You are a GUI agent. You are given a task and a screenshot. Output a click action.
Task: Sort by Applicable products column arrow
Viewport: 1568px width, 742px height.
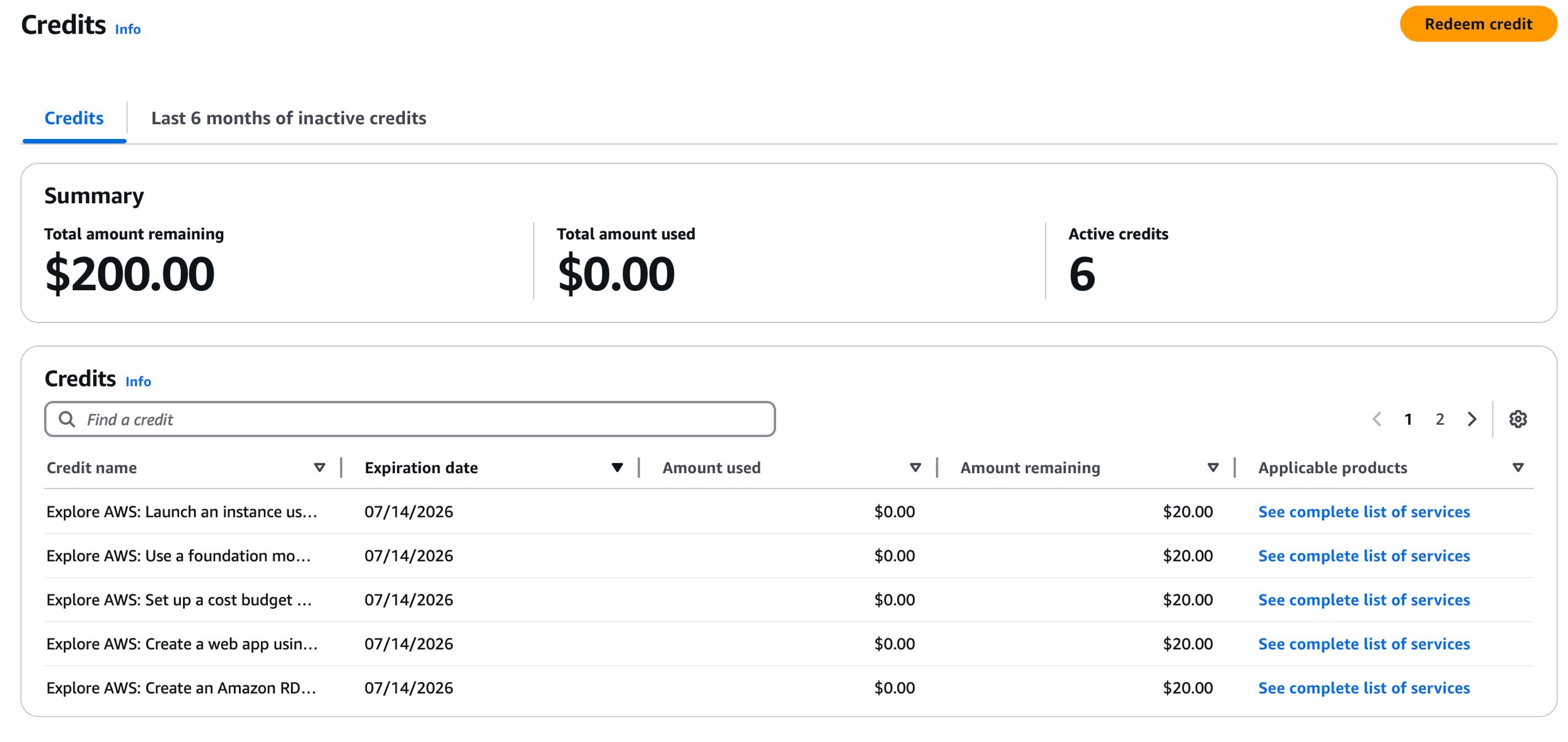1518,468
